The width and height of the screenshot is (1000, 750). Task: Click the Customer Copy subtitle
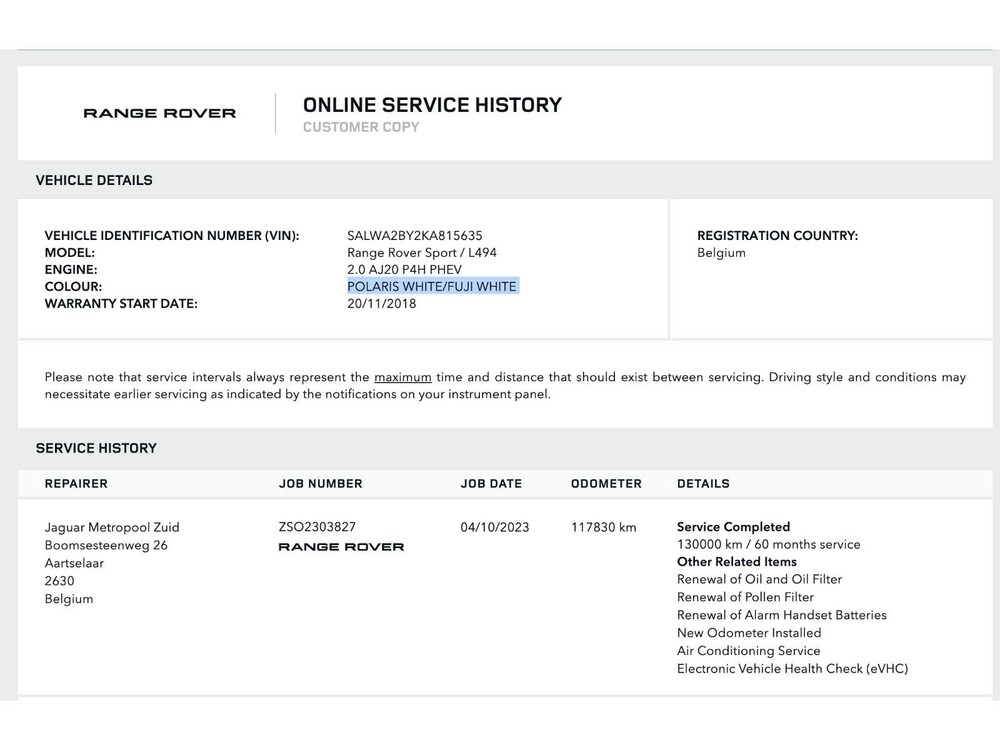click(x=361, y=128)
